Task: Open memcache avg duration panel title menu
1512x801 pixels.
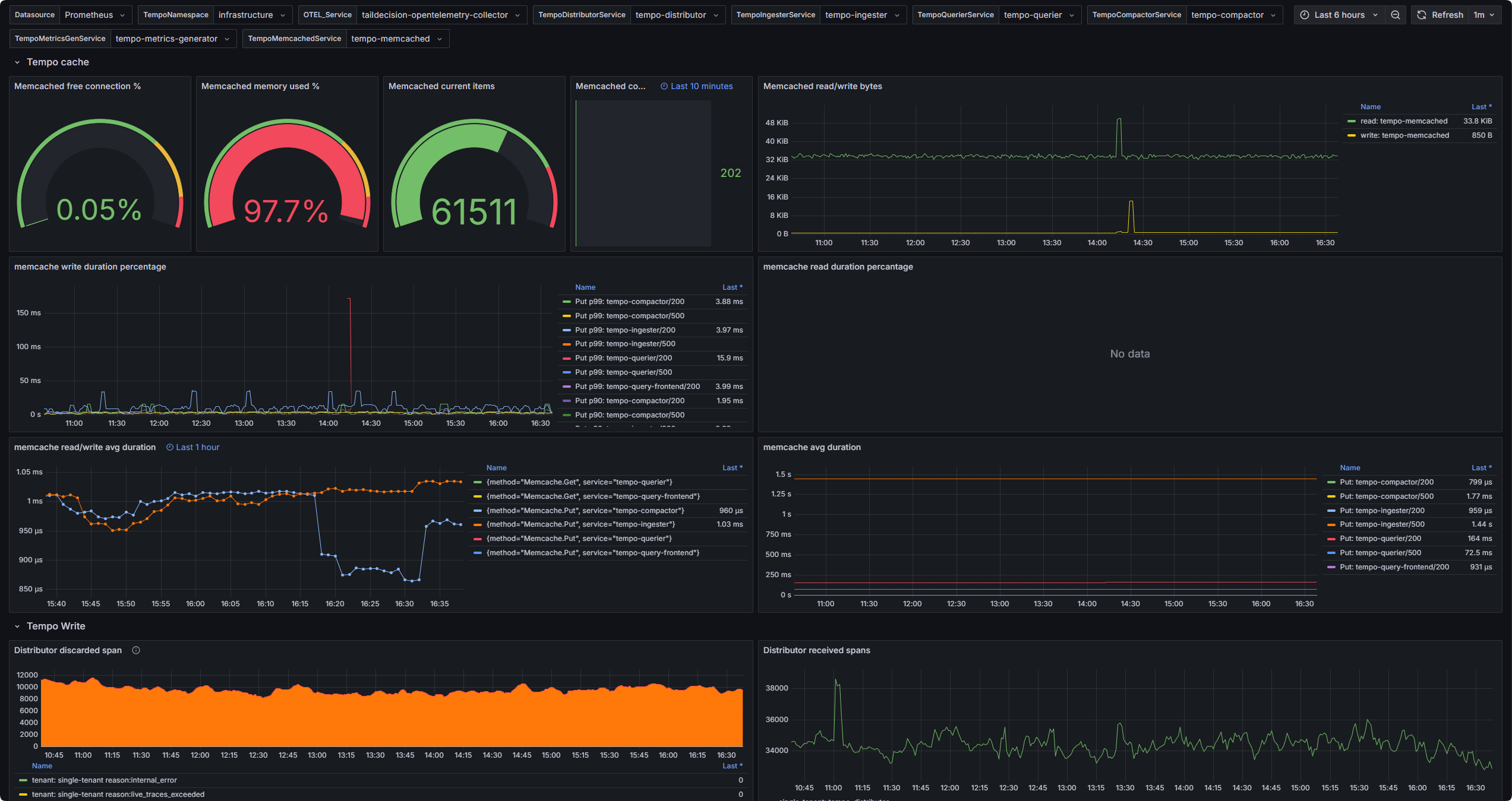Action: (x=812, y=447)
